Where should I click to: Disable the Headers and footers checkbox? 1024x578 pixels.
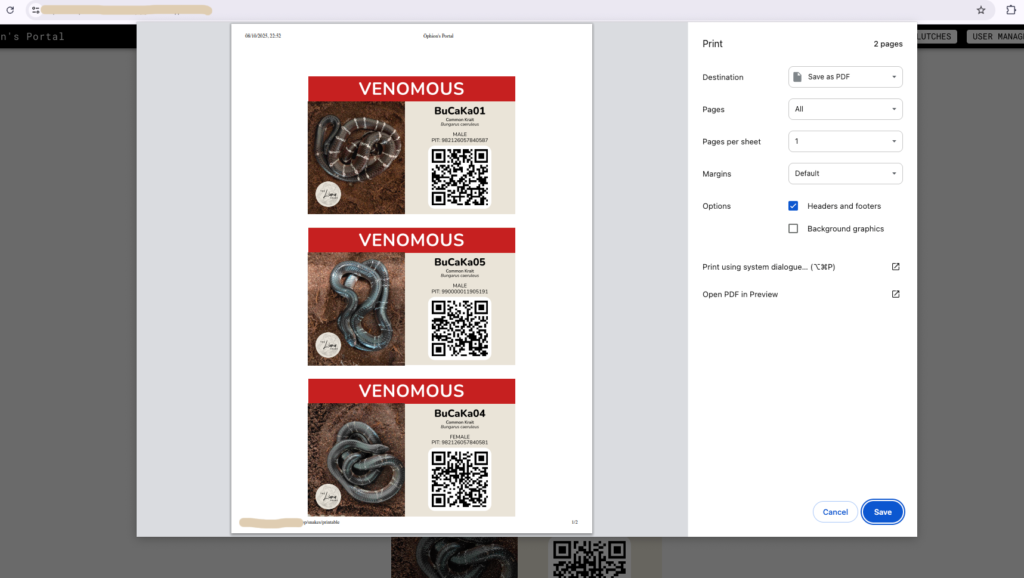tap(793, 206)
